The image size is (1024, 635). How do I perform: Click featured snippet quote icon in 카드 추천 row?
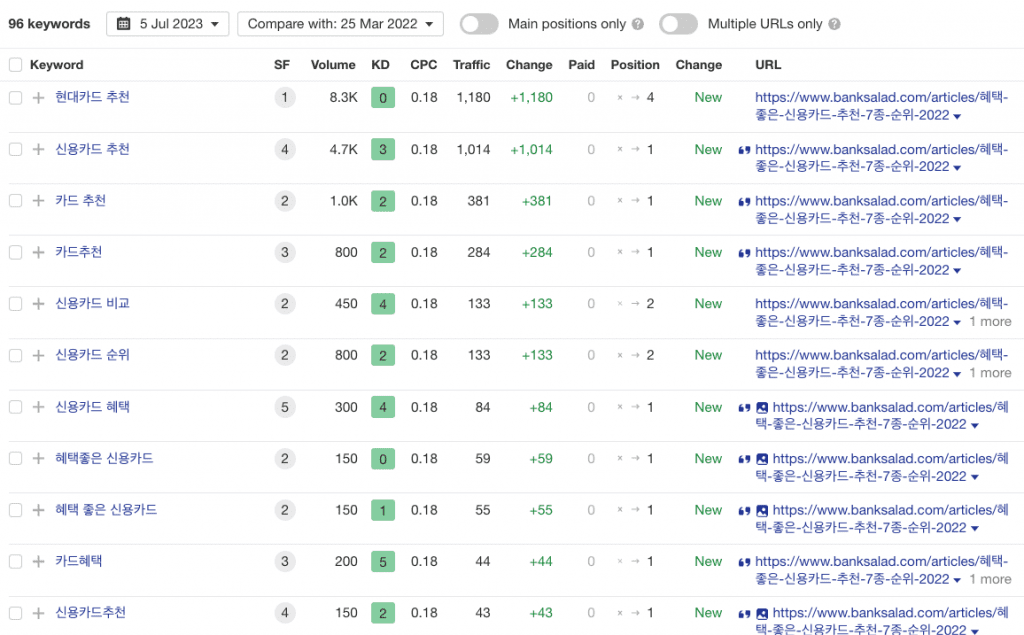744,202
